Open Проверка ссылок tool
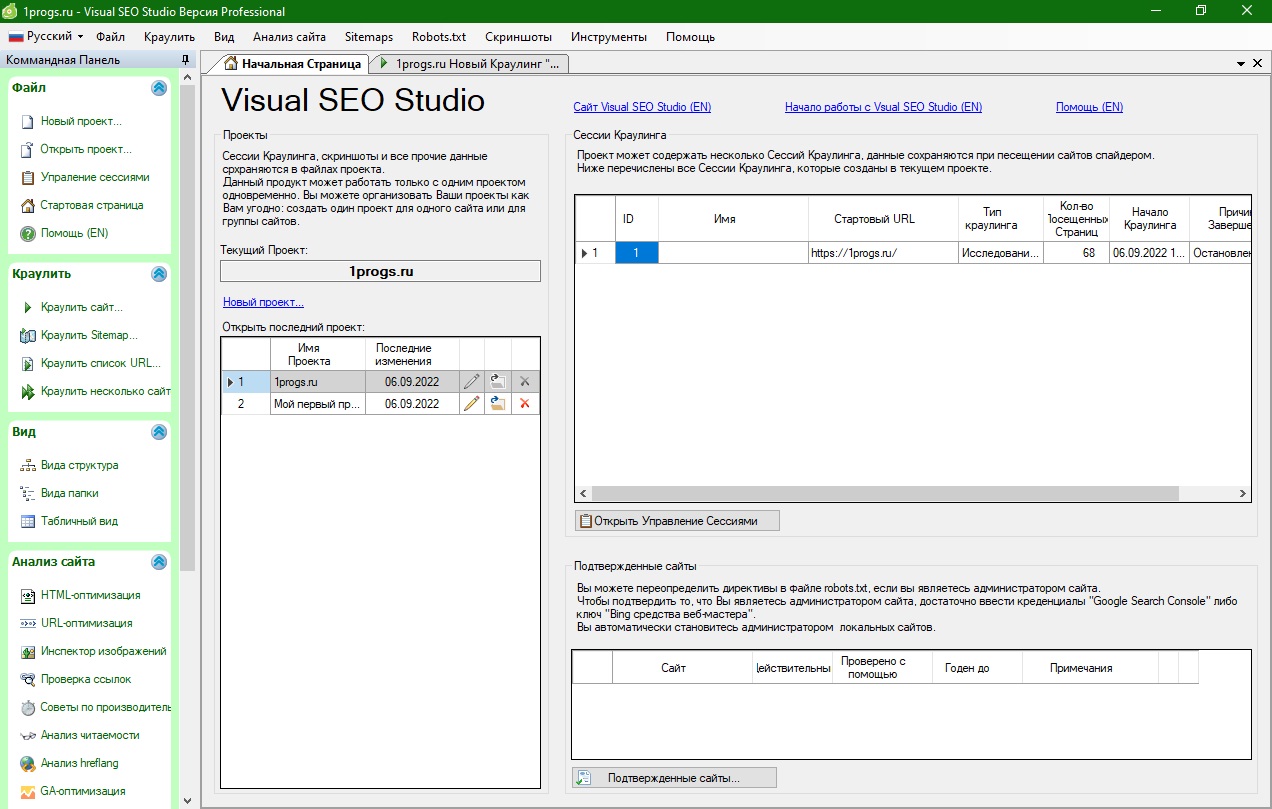 coord(86,679)
